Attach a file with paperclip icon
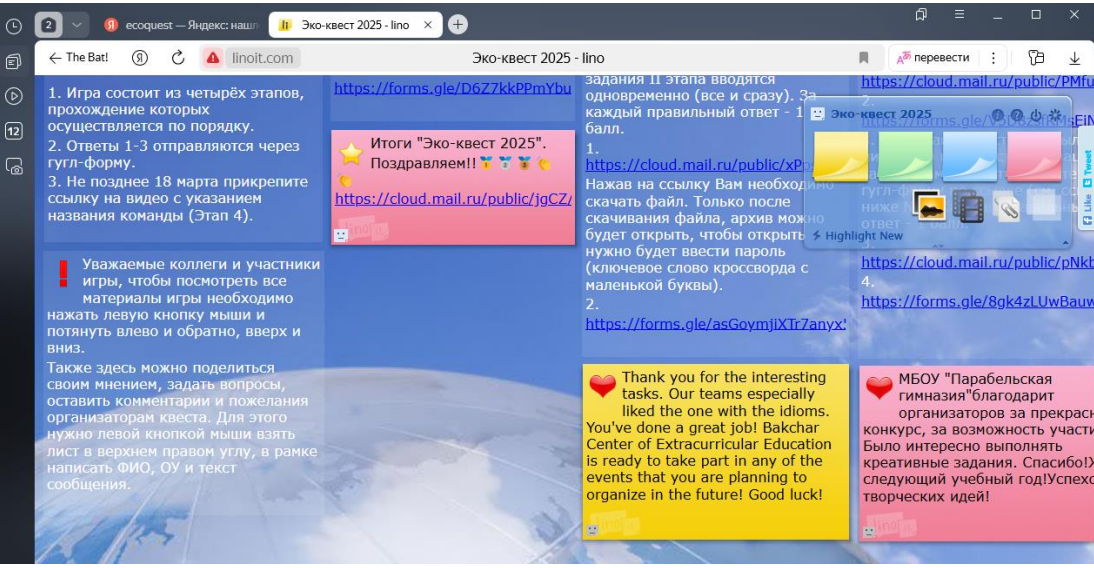This screenshot has height=568, width=1094. [x=1006, y=207]
